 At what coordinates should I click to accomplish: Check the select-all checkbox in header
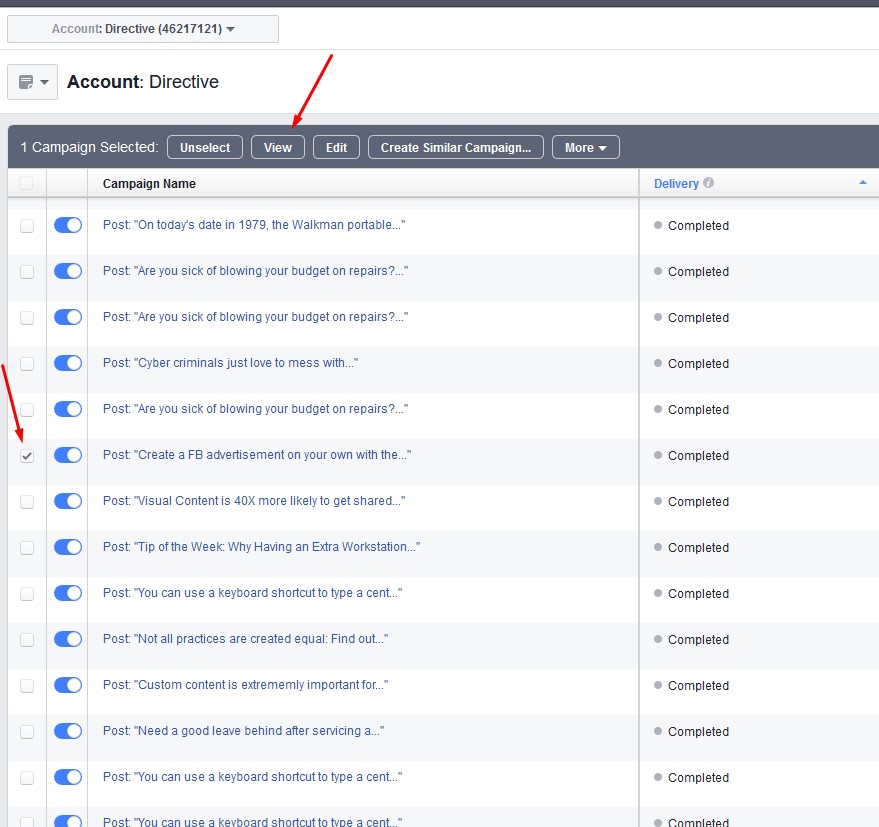click(x=26, y=183)
